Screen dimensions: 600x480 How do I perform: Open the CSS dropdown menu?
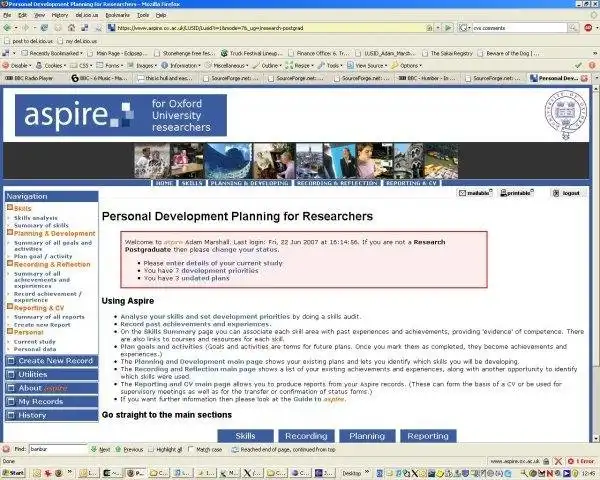81,65
